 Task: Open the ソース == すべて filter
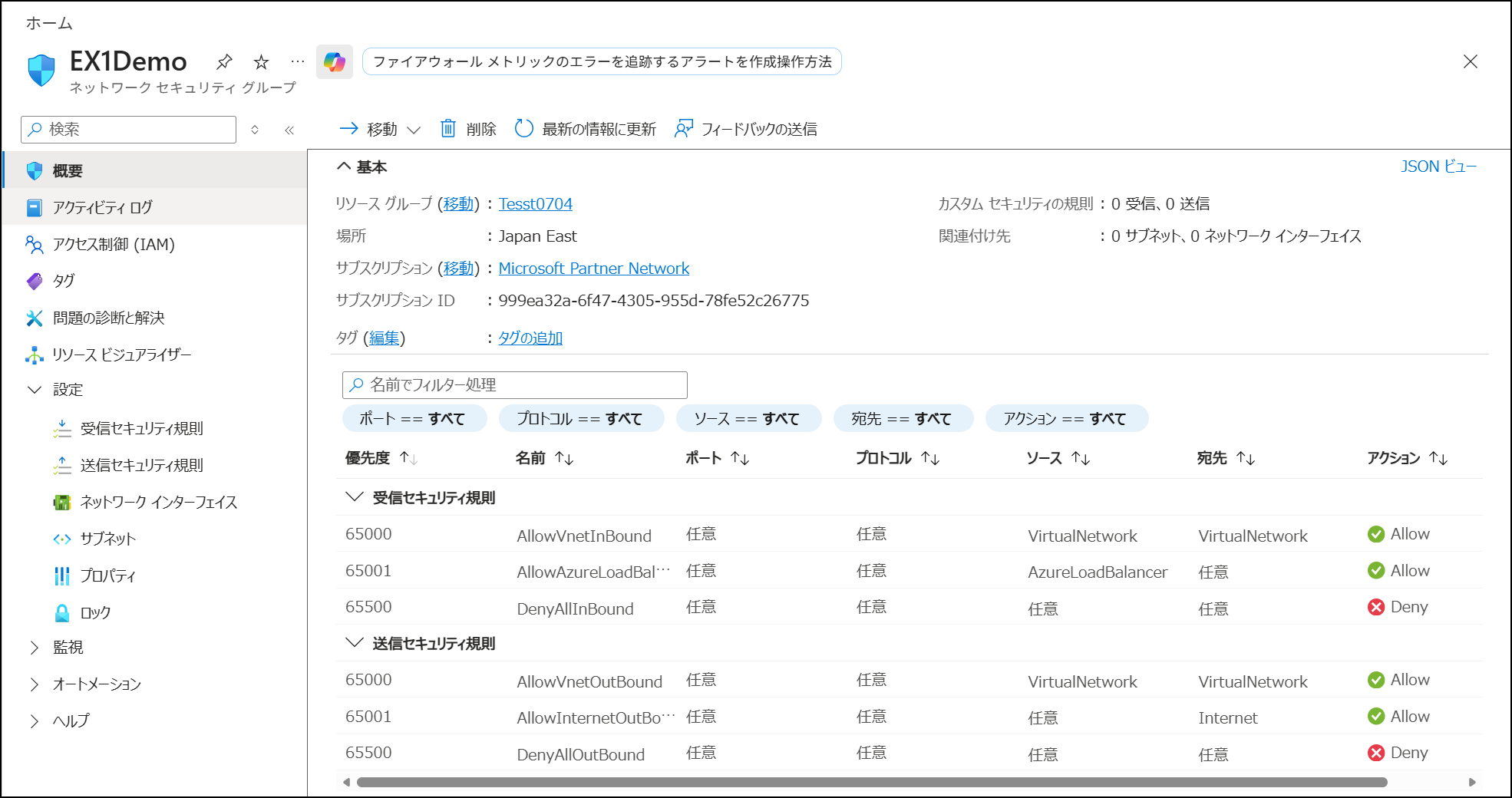point(748,418)
